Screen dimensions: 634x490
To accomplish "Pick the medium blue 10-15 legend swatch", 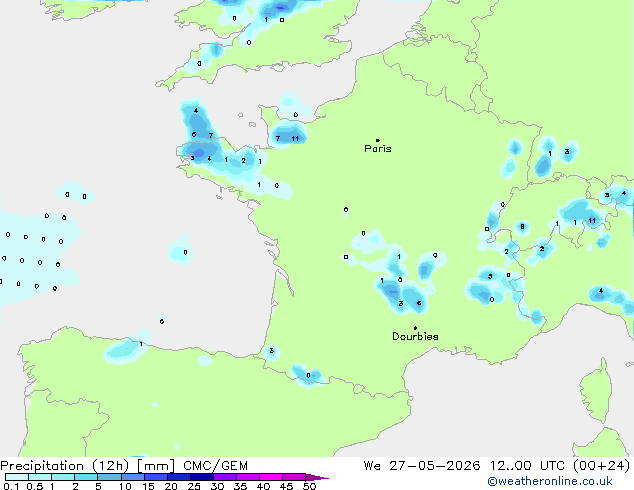I will pos(132,477).
